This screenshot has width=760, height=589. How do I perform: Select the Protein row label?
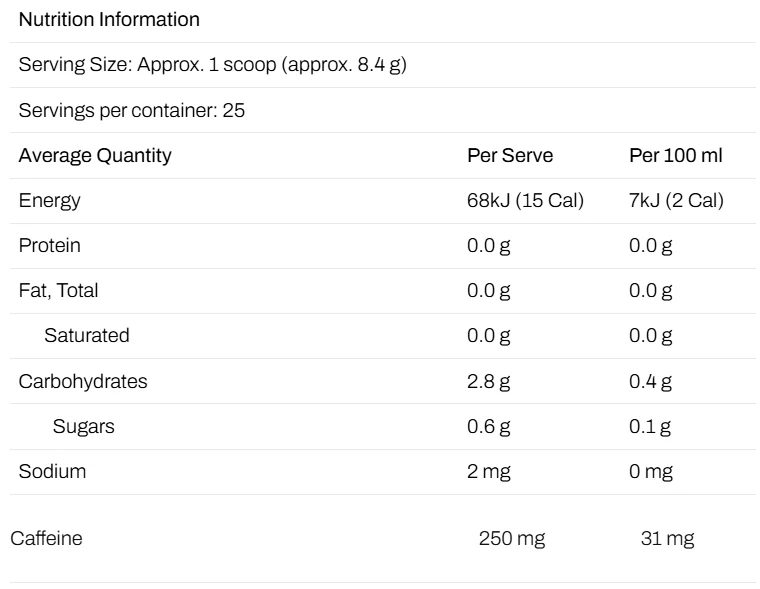49,245
